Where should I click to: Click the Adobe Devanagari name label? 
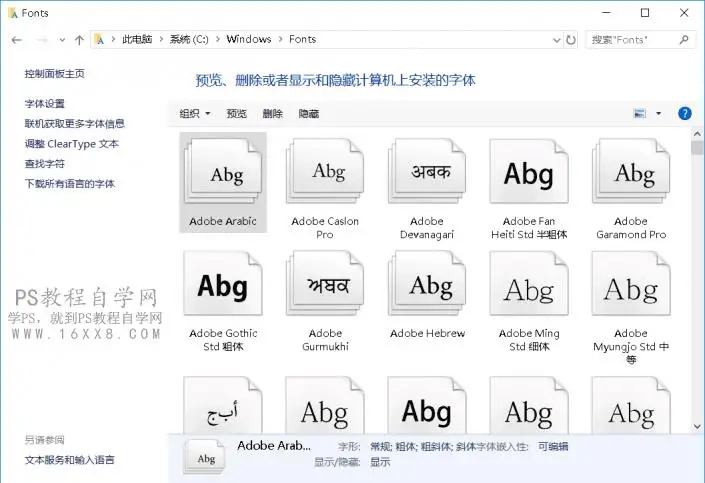click(427, 228)
